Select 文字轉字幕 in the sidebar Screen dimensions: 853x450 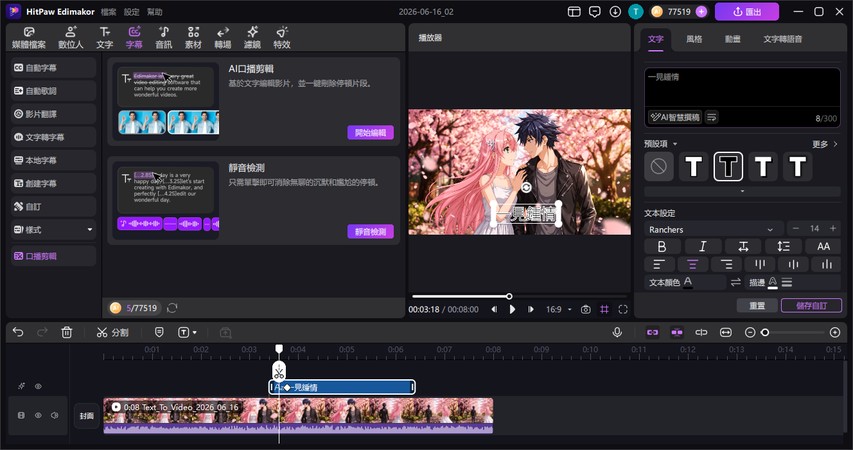tap(53, 137)
